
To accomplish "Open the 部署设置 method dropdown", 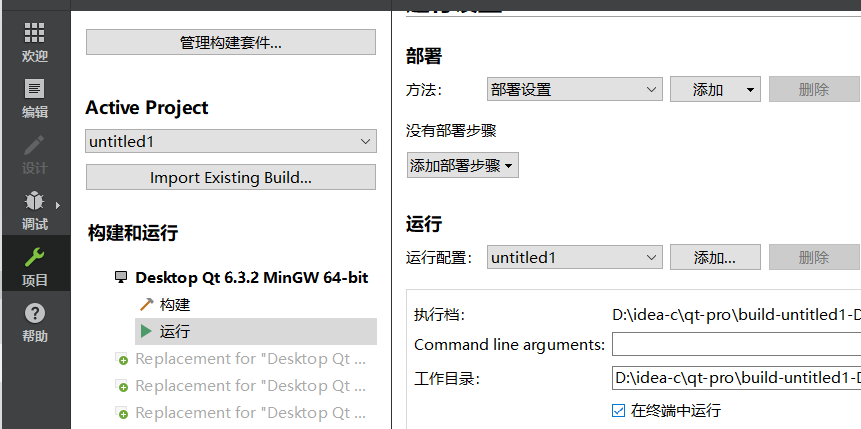I will [x=575, y=90].
